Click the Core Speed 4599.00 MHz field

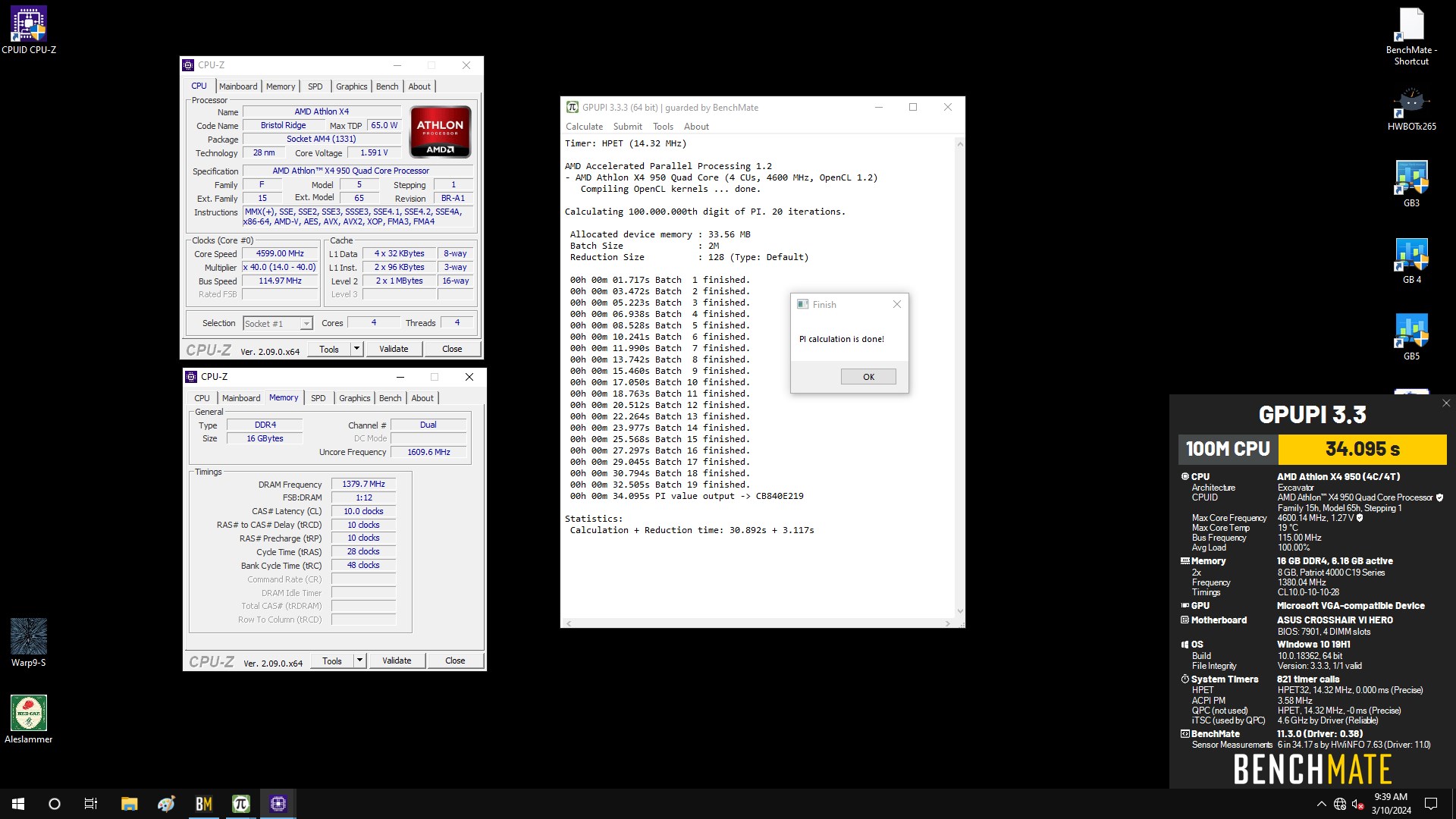pyautogui.click(x=280, y=254)
